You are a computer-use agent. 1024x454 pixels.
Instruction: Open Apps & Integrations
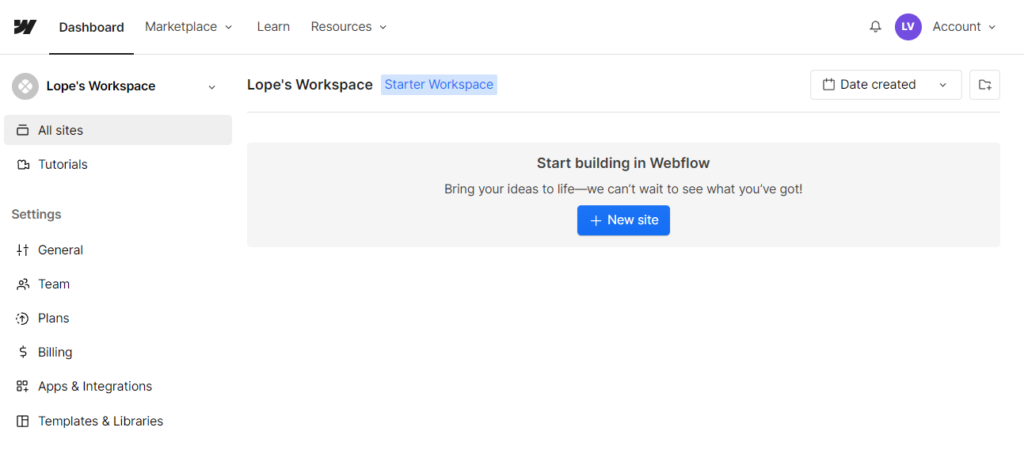(x=94, y=386)
